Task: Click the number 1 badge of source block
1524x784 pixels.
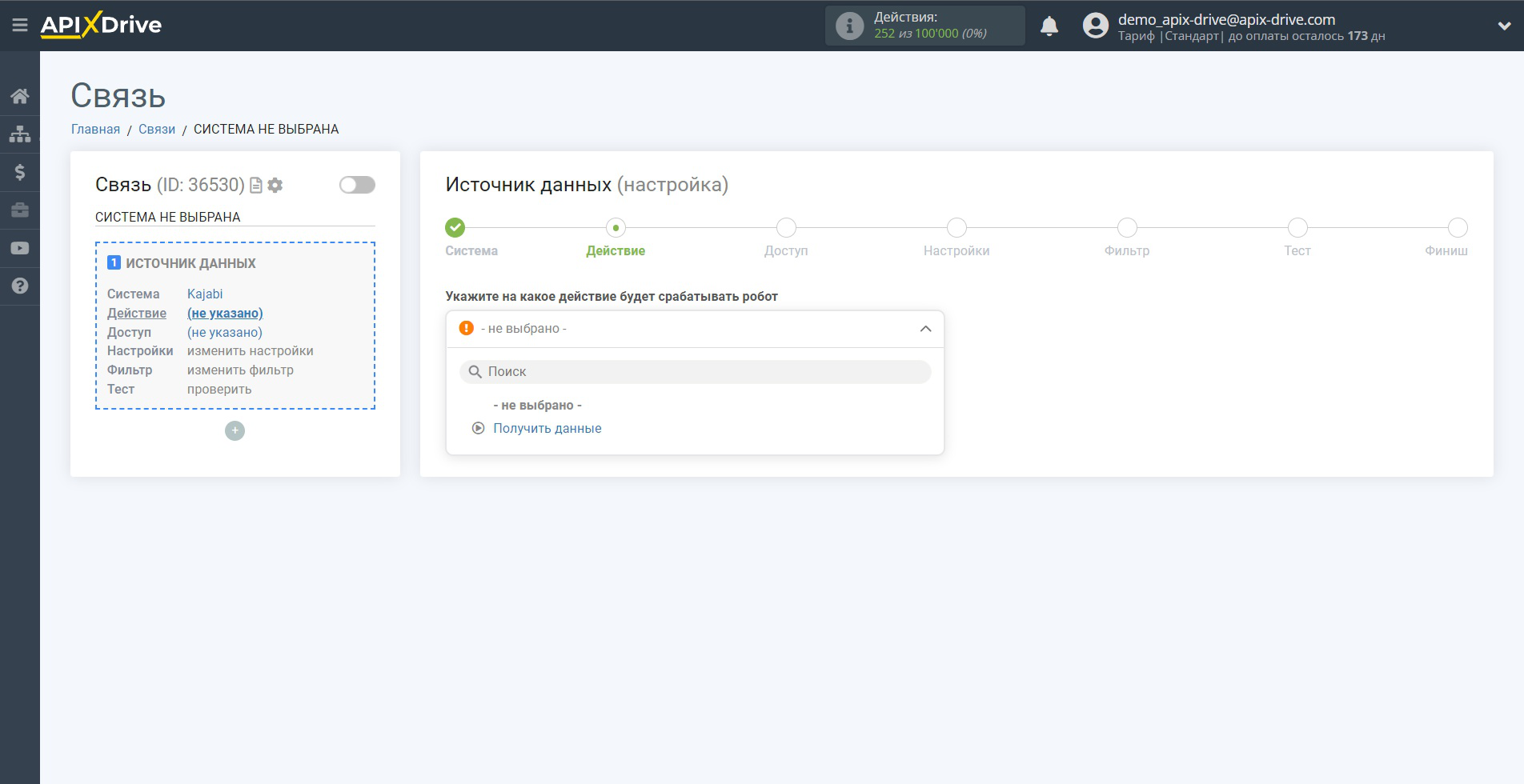Action: (x=114, y=262)
